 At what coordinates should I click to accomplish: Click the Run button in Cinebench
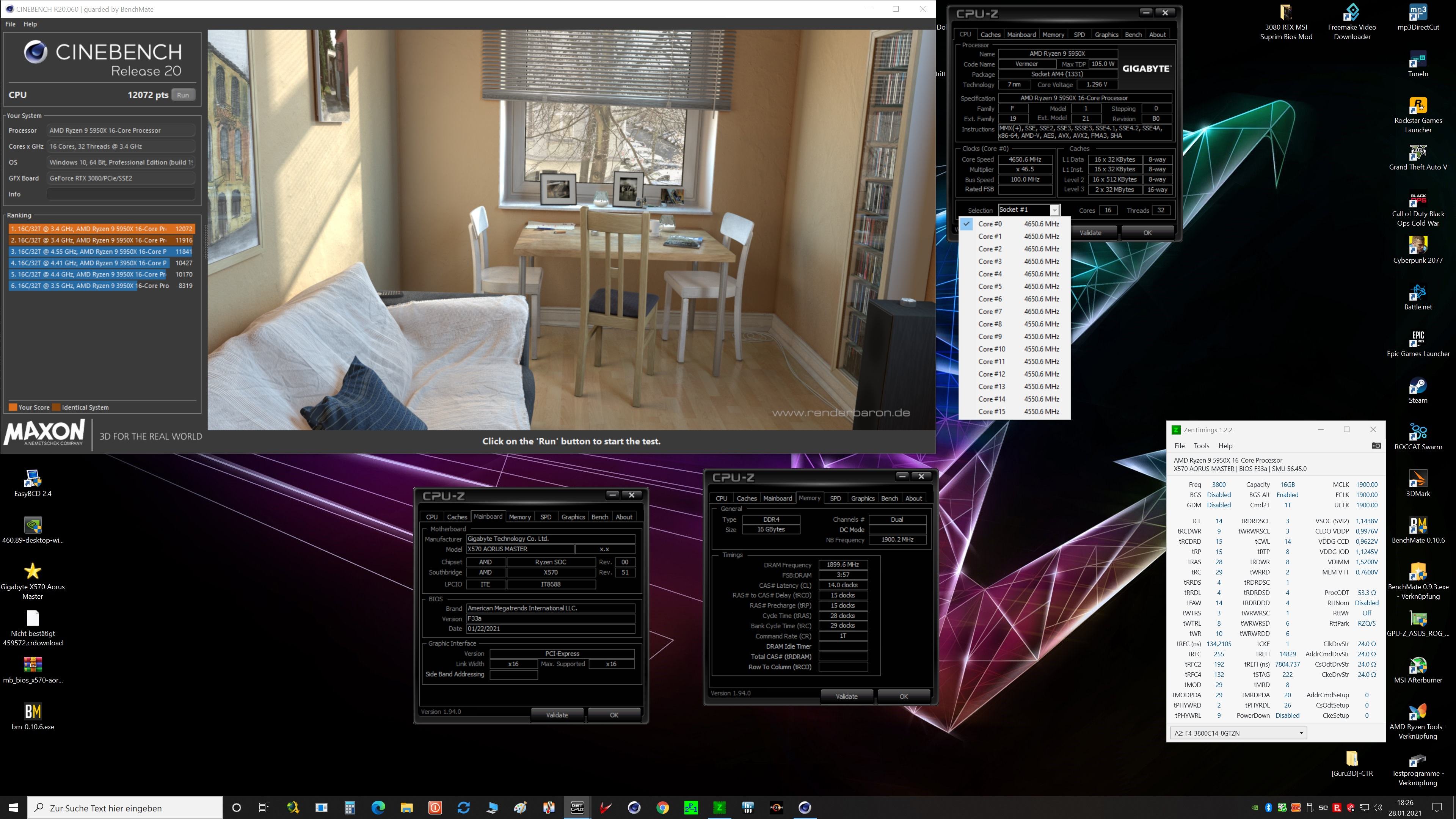tap(182, 95)
